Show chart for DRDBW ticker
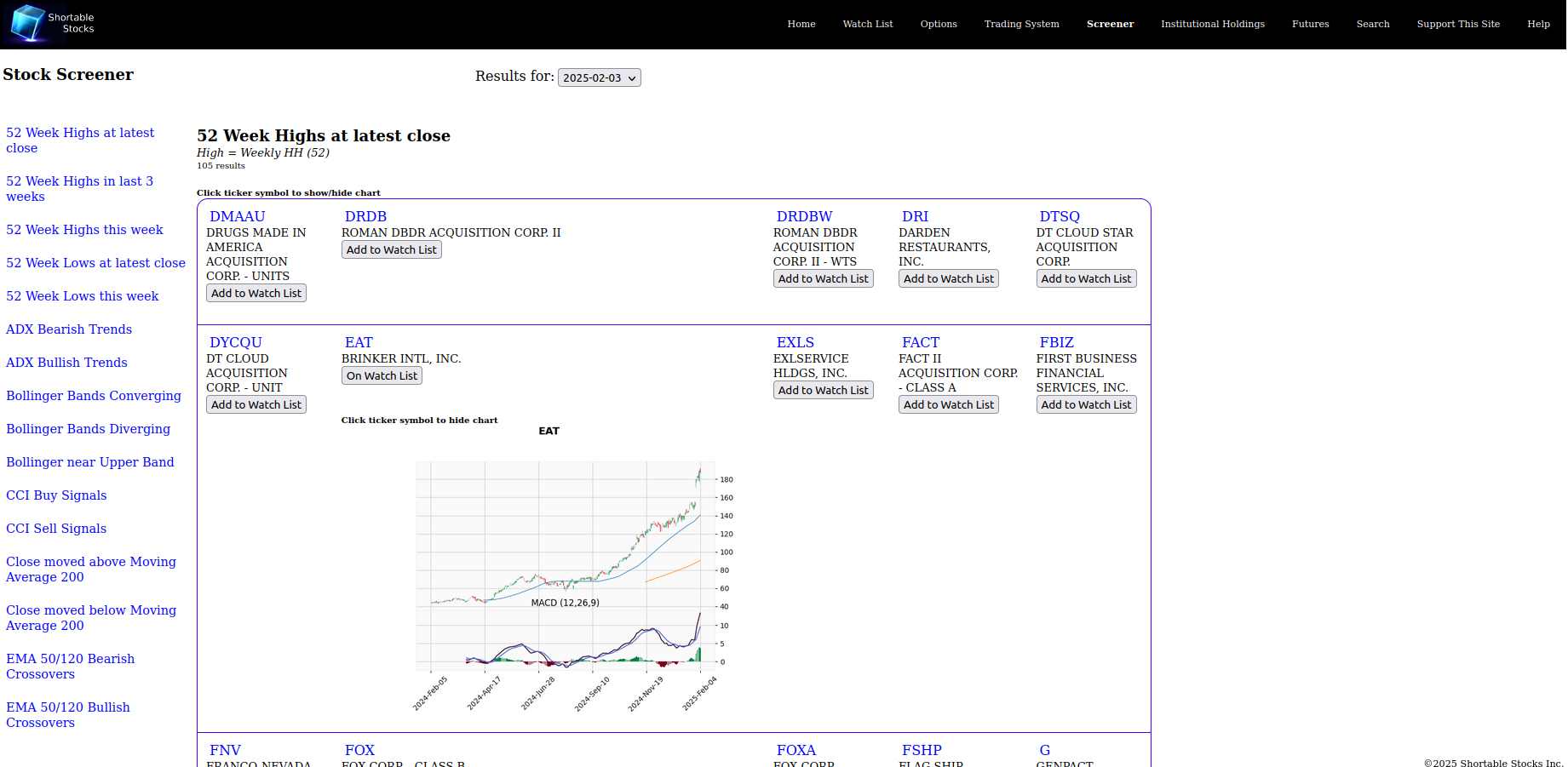 click(x=804, y=216)
